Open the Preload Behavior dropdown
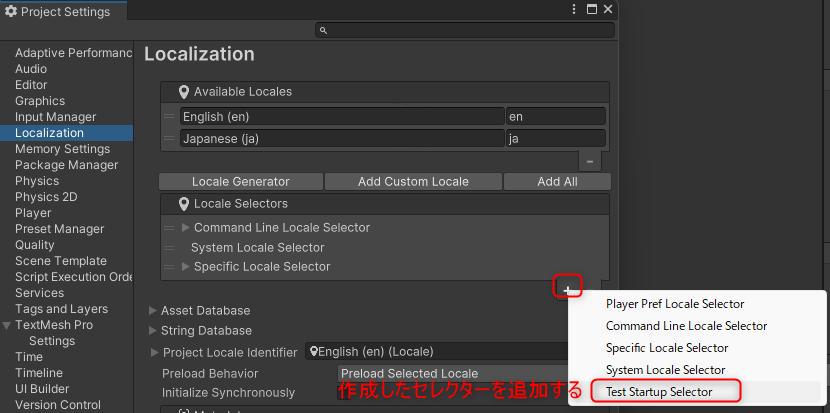Image resolution: width=830 pixels, height=413 pixels. (x=452, y=374)
